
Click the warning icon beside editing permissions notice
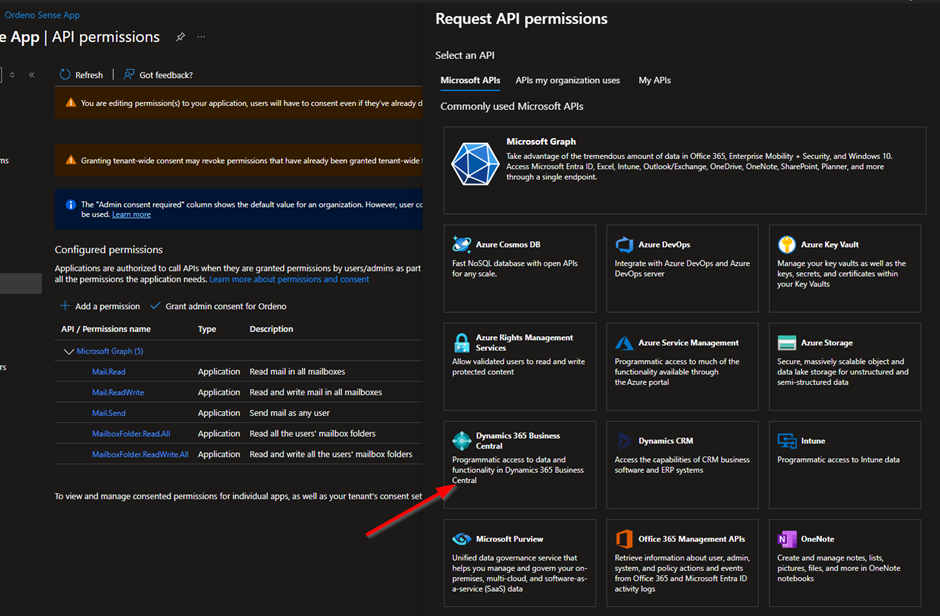coord(71,102)
